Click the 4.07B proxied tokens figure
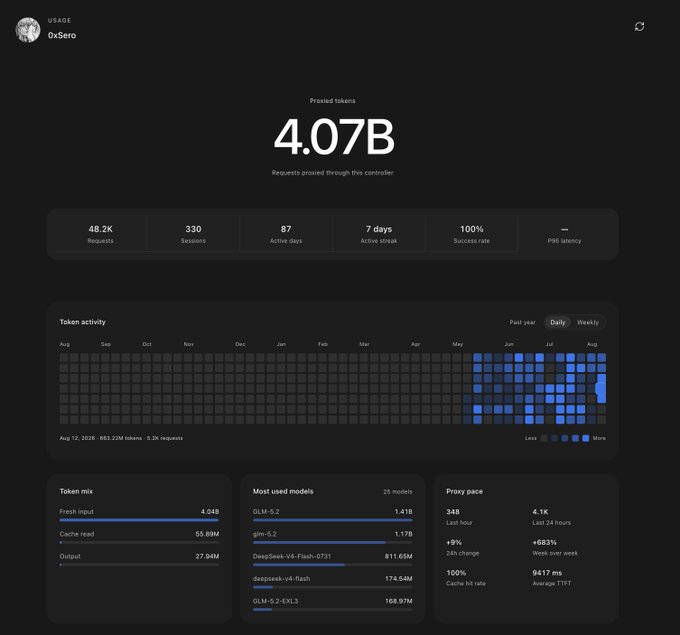Viewport: 680px width, 635px height. (334, 137)
